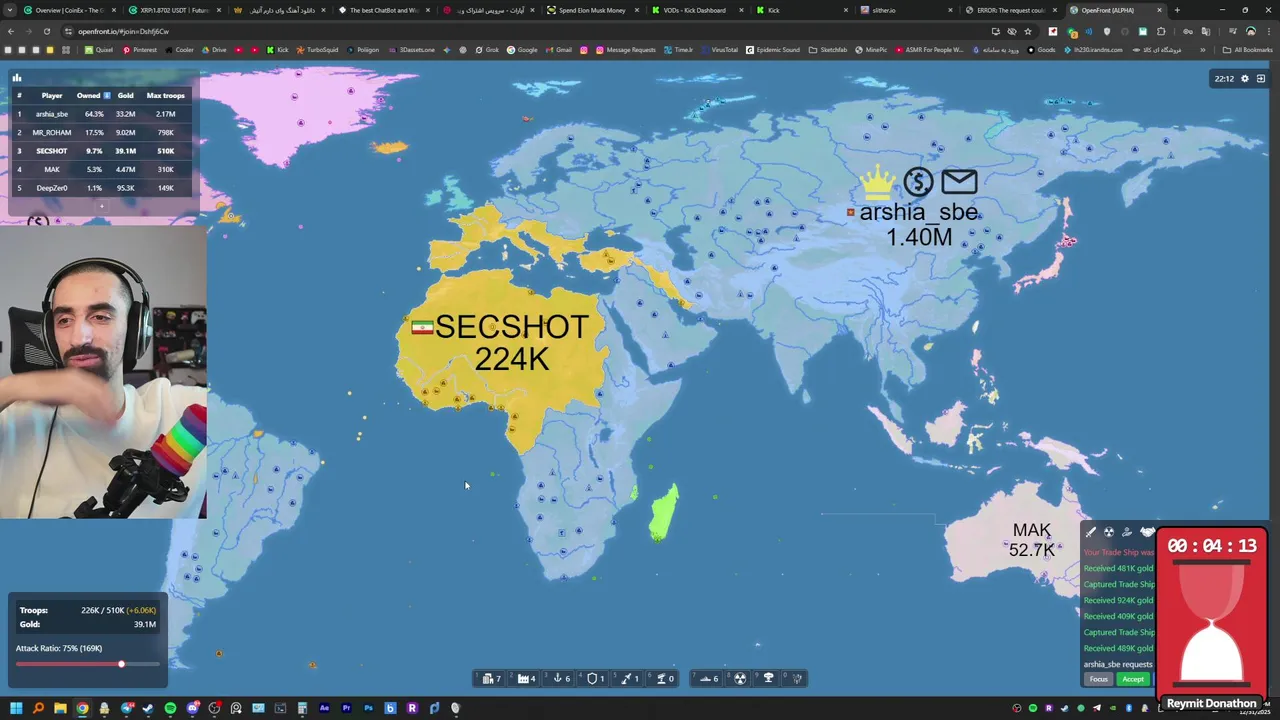Select the SAM Launcher icon
1280x720 pixels.
[x=661, y=678]
